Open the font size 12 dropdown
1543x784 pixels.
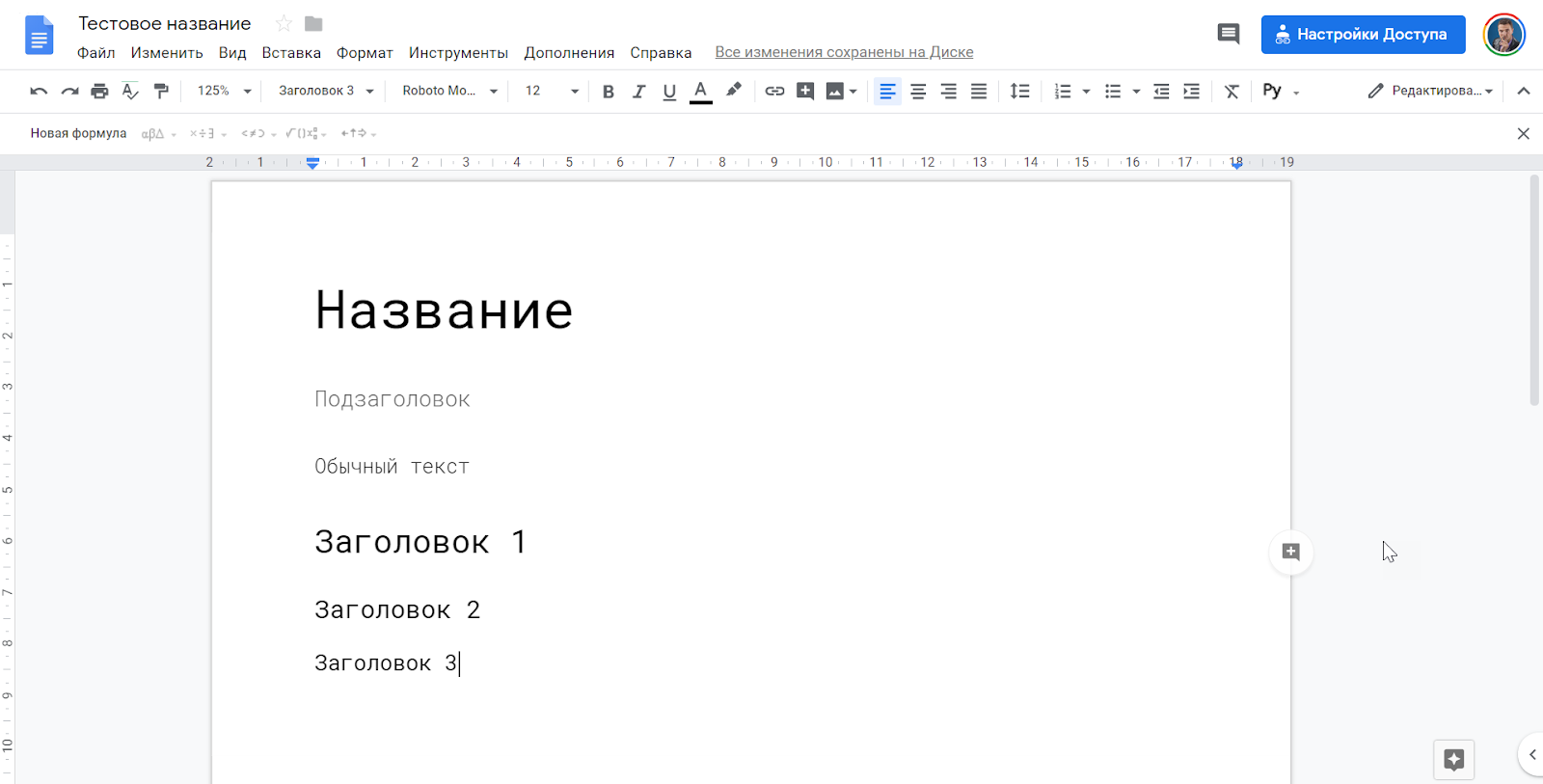pos(552,91)
